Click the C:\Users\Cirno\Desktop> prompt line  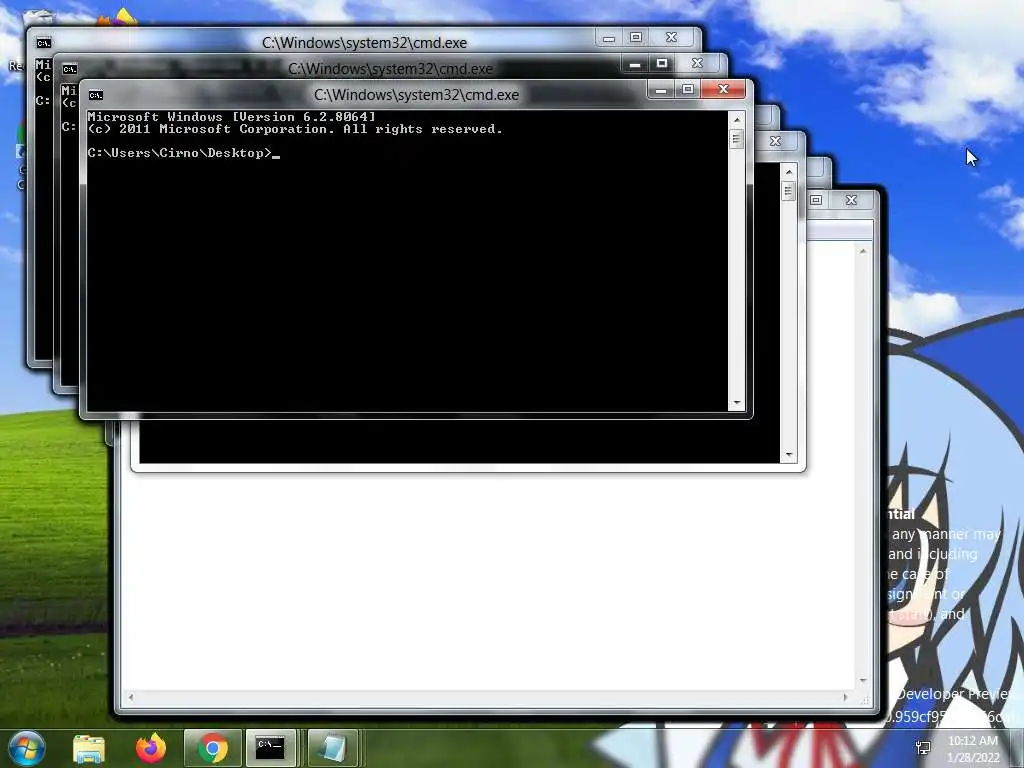[184, 153]
